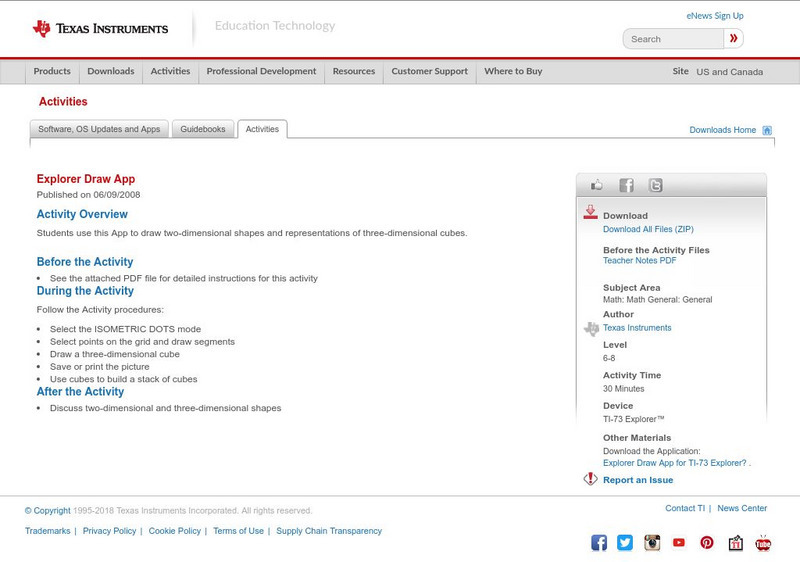Open the Downloads menu
The image size is (800, 562).
click(x=111, y=71)
